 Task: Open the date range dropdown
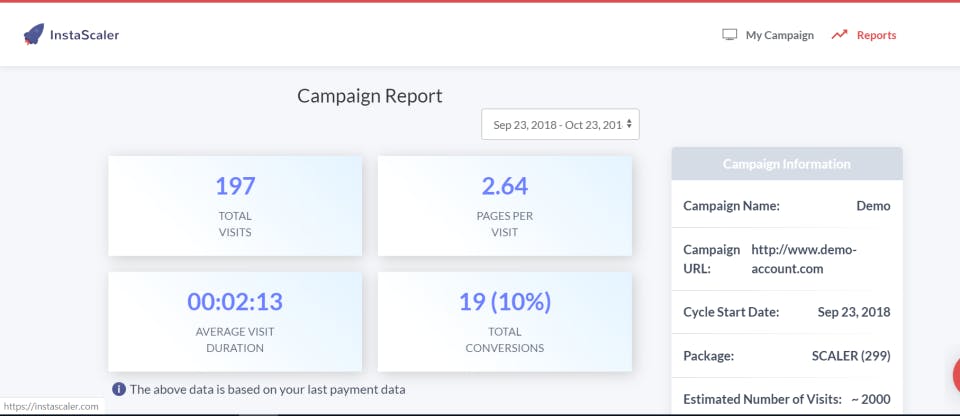click(560, 124)
